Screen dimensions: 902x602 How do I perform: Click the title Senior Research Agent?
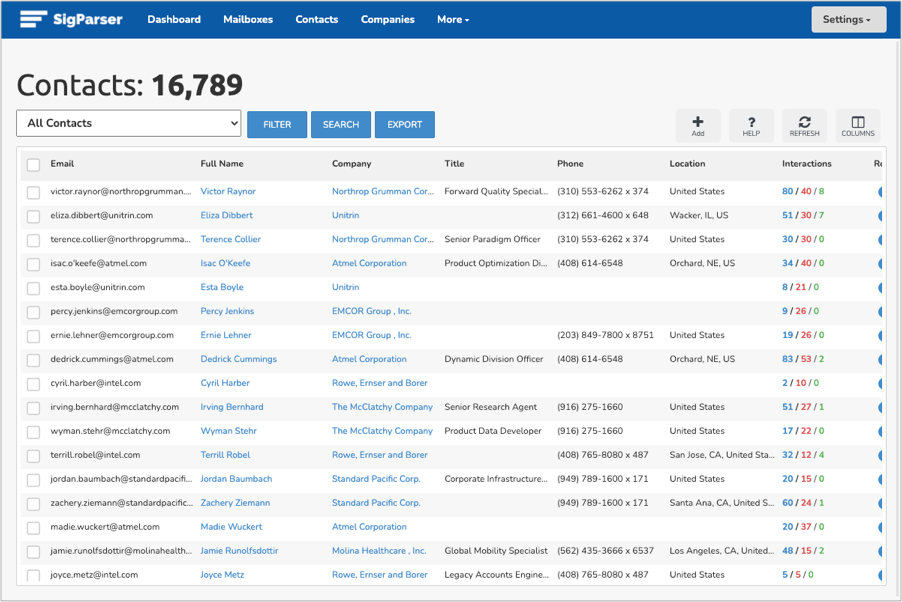click(490, 407)
